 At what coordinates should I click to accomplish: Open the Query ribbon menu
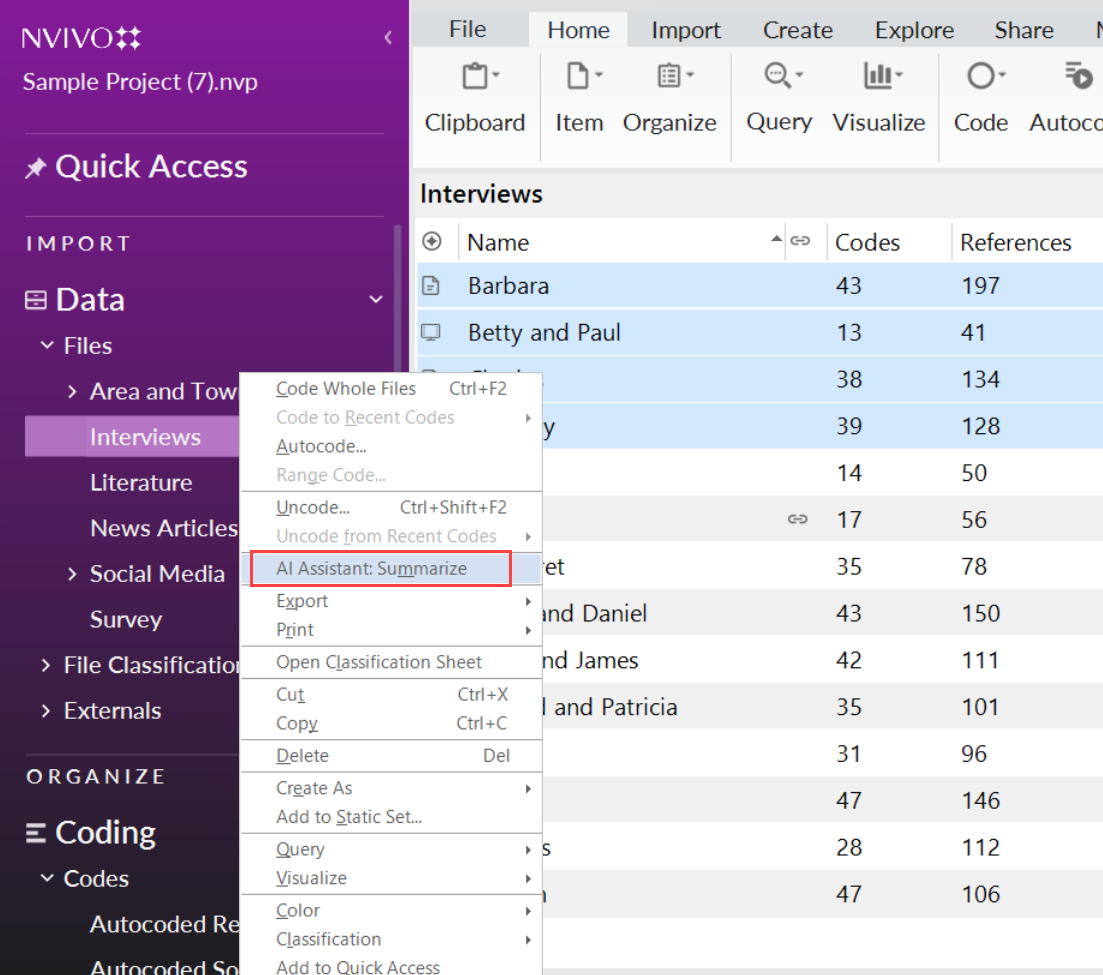click(x=779, y=96)
